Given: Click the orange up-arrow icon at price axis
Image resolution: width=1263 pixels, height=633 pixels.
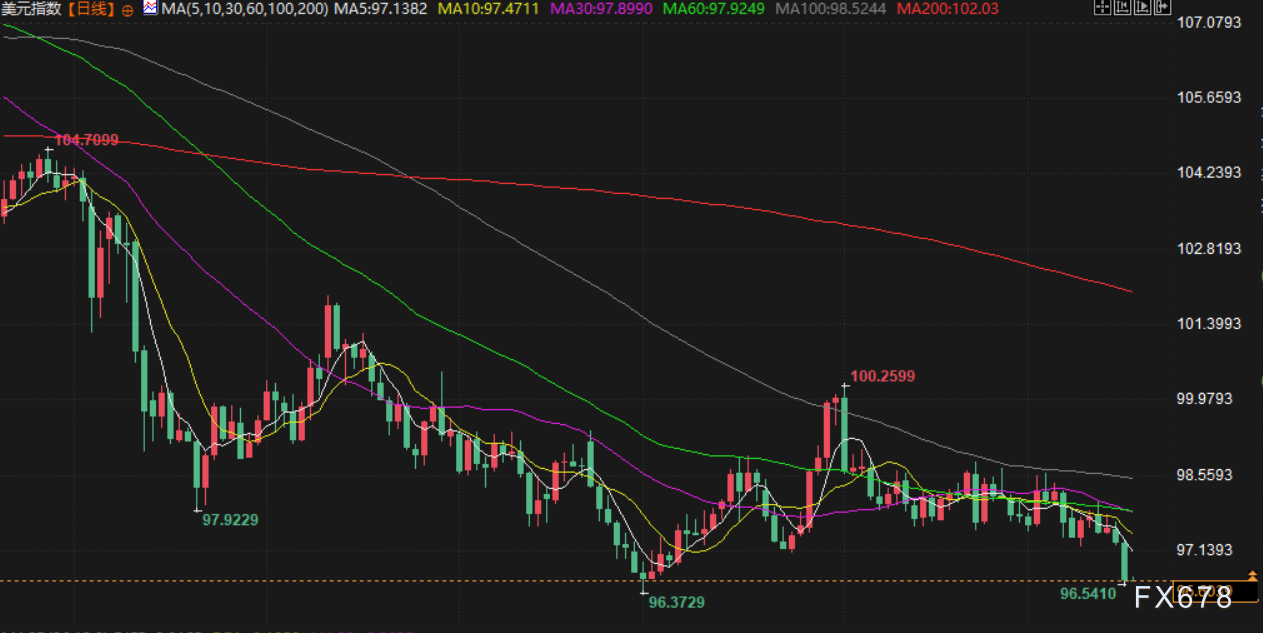Looking at the screenshot, I should pos(1252,575).
